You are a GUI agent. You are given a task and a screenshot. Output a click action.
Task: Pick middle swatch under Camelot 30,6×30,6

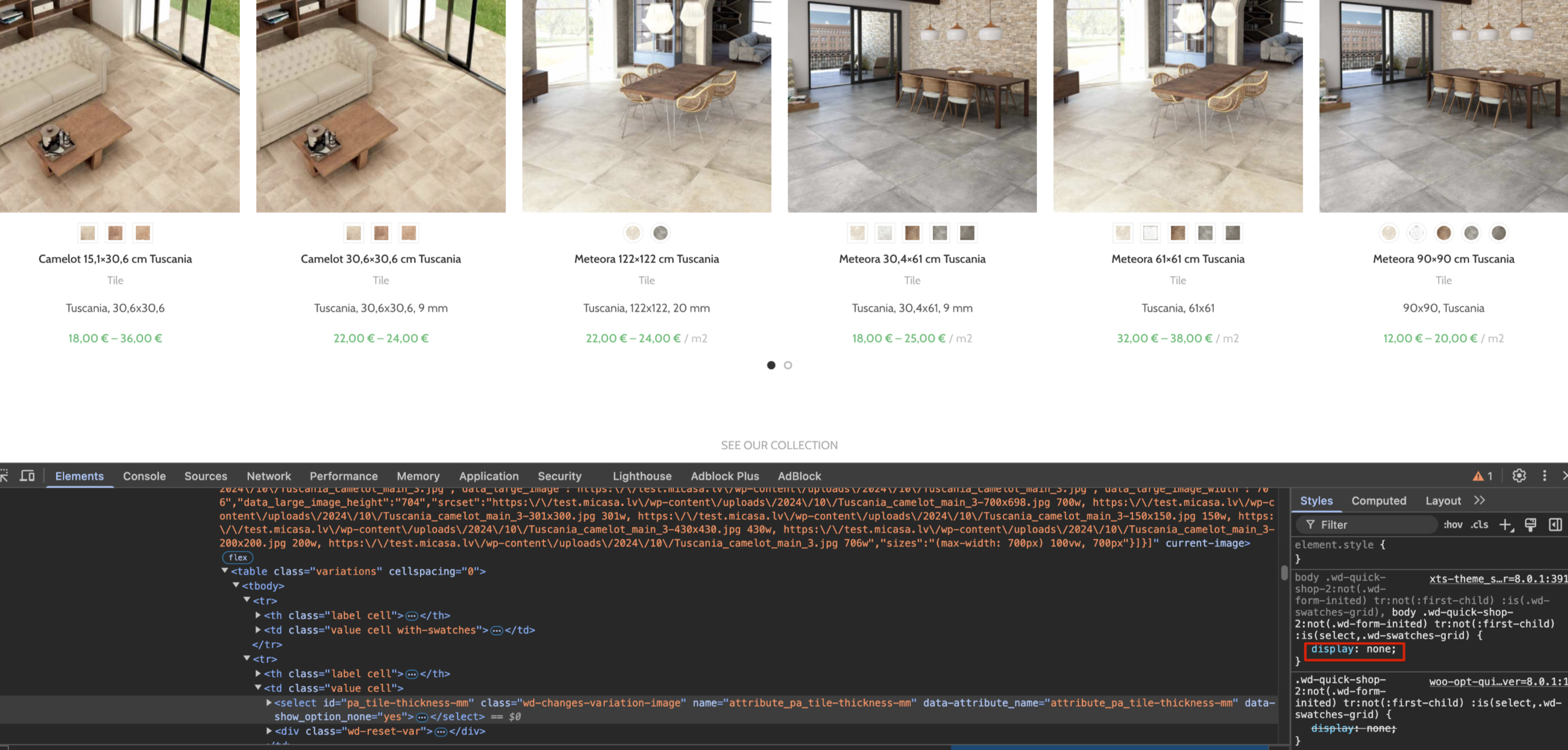(x=381, y=232)
